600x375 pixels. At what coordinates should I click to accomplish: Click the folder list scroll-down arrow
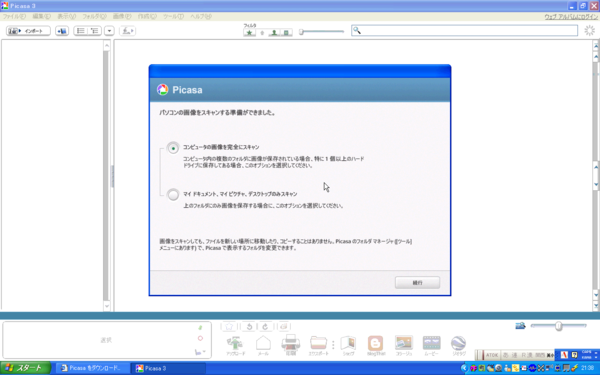(x=106, y=306)
